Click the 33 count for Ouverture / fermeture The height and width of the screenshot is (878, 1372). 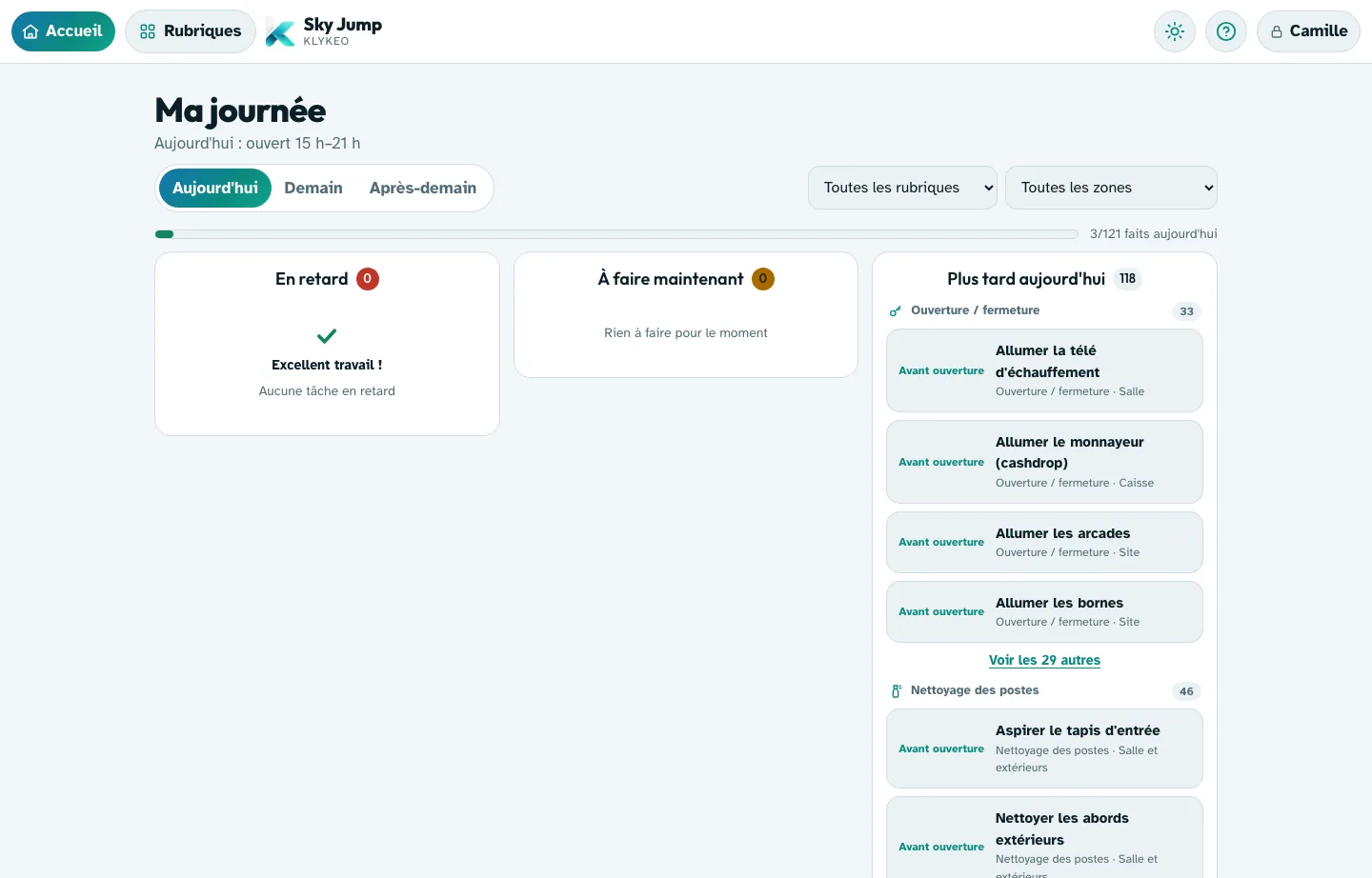[x=1186, y=311]
